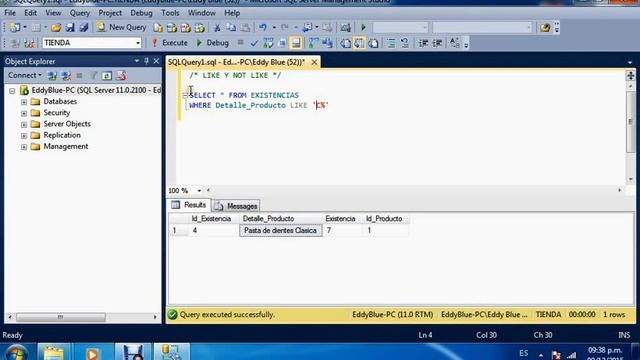Collapse the EddyBlue-PC server node

click(12, 91)
